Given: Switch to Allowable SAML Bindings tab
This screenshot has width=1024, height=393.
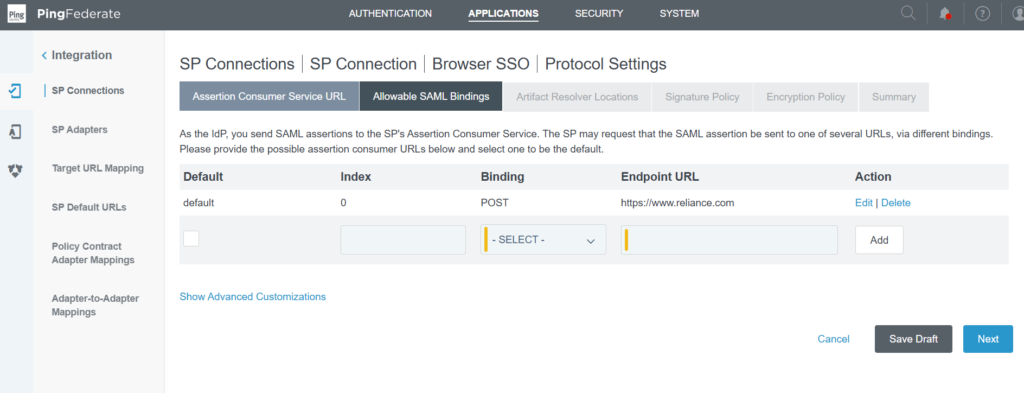Looking at the screenshot, I should [431, 97].
